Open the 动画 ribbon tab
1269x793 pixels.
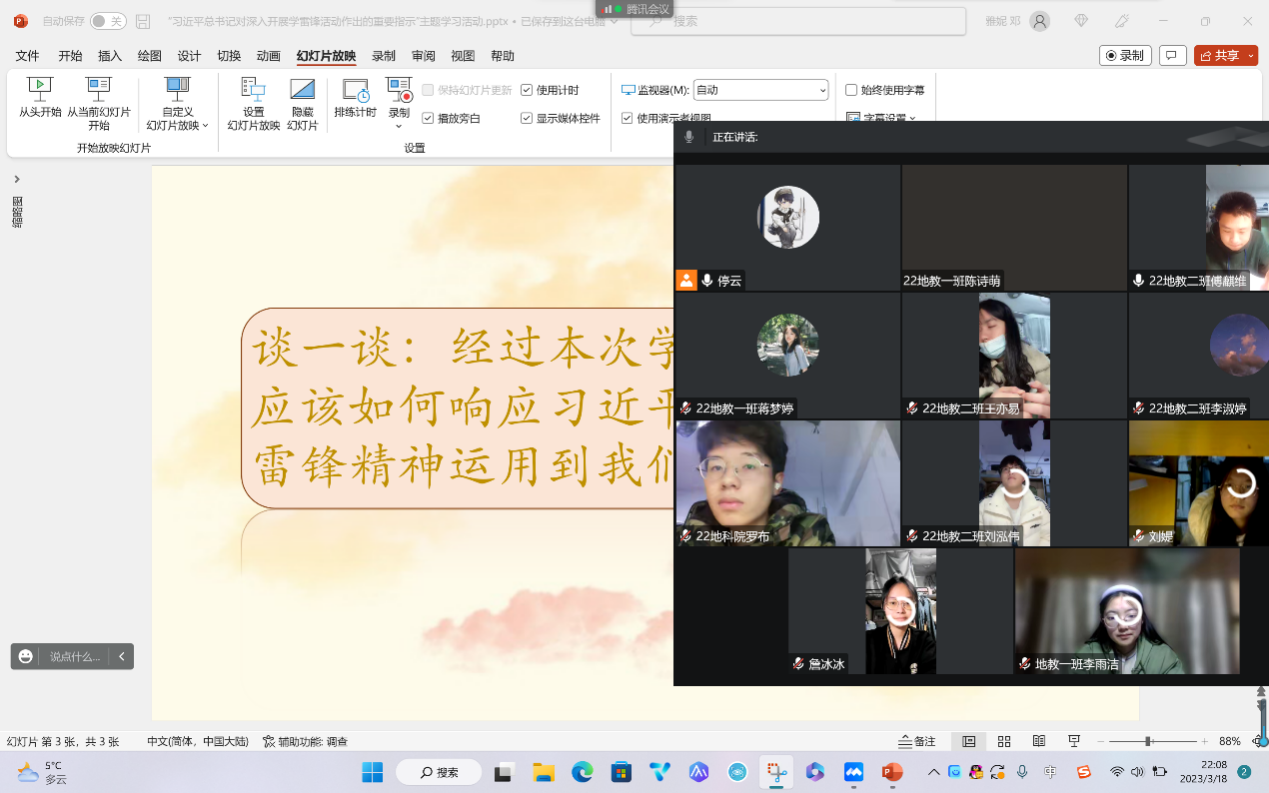click(x=268, y=56)
